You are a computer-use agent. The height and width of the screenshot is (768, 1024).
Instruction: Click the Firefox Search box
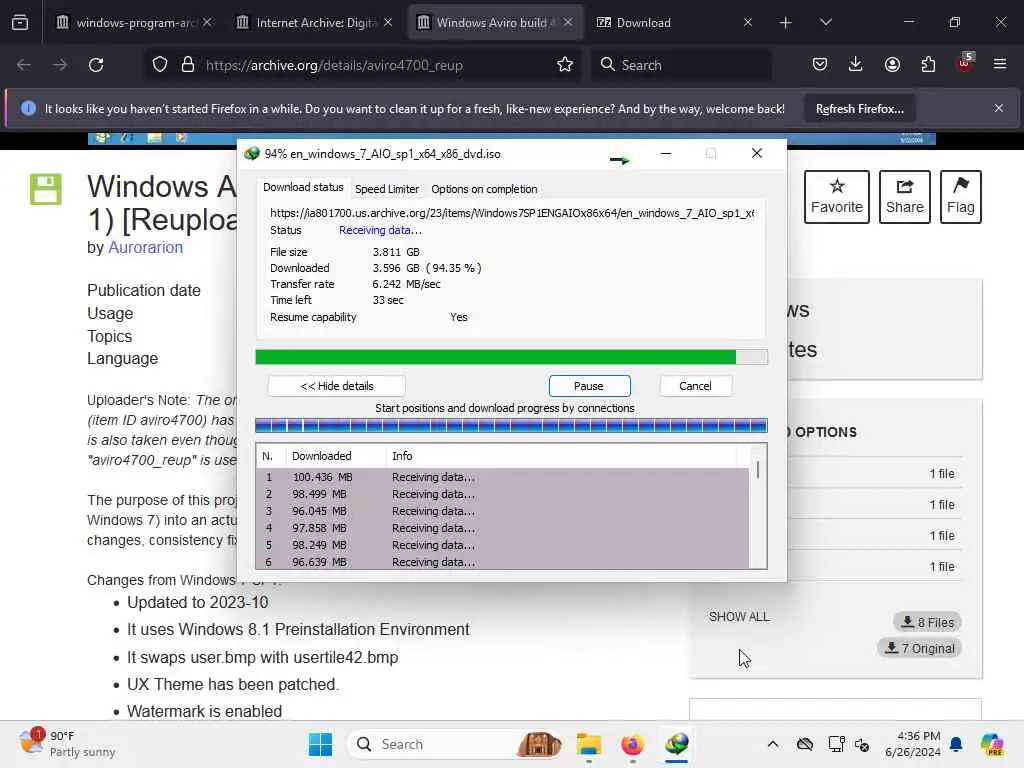682,65
